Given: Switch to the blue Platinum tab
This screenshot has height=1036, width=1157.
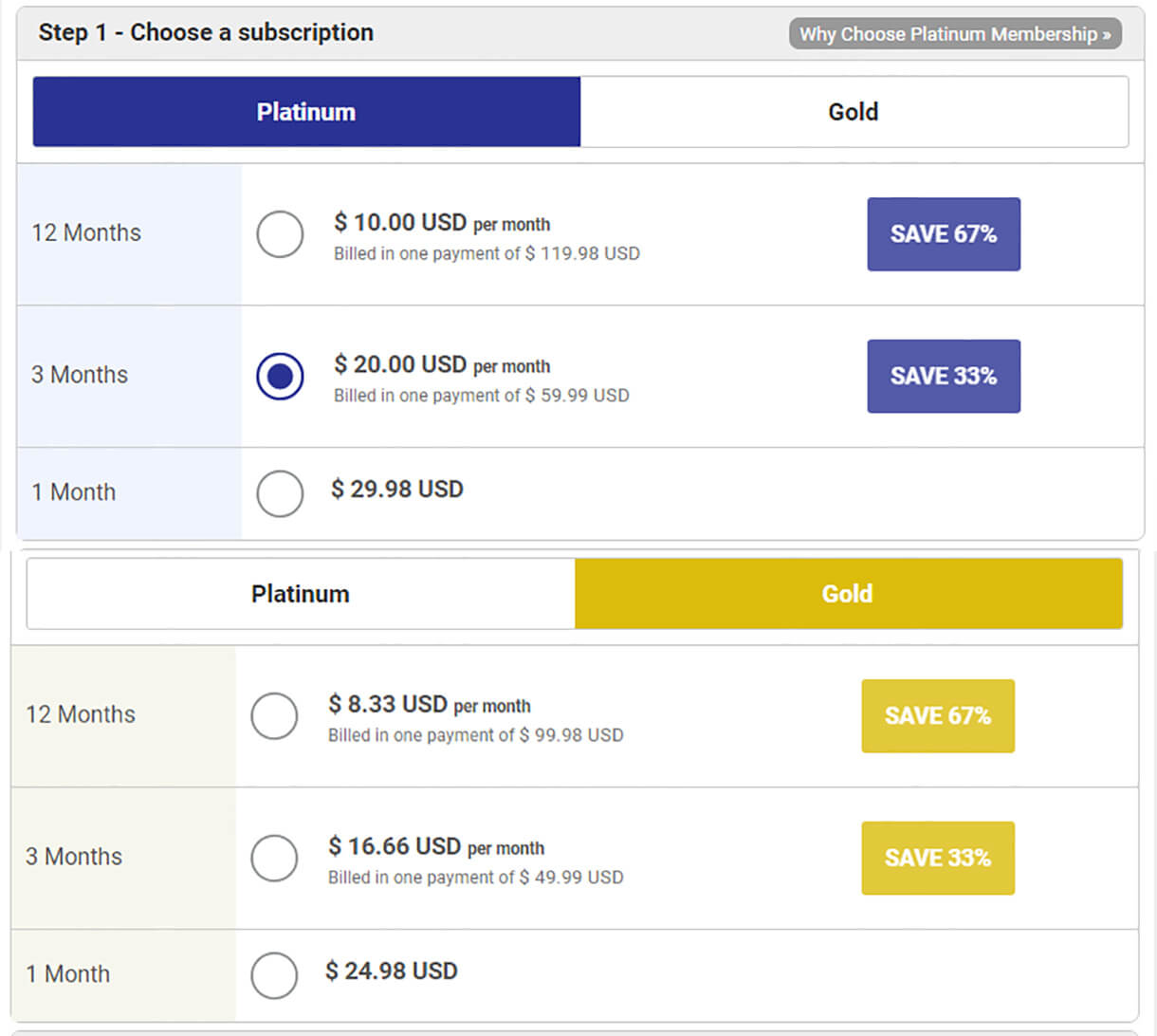Looking at the screenshot, I should pos(306,112).
